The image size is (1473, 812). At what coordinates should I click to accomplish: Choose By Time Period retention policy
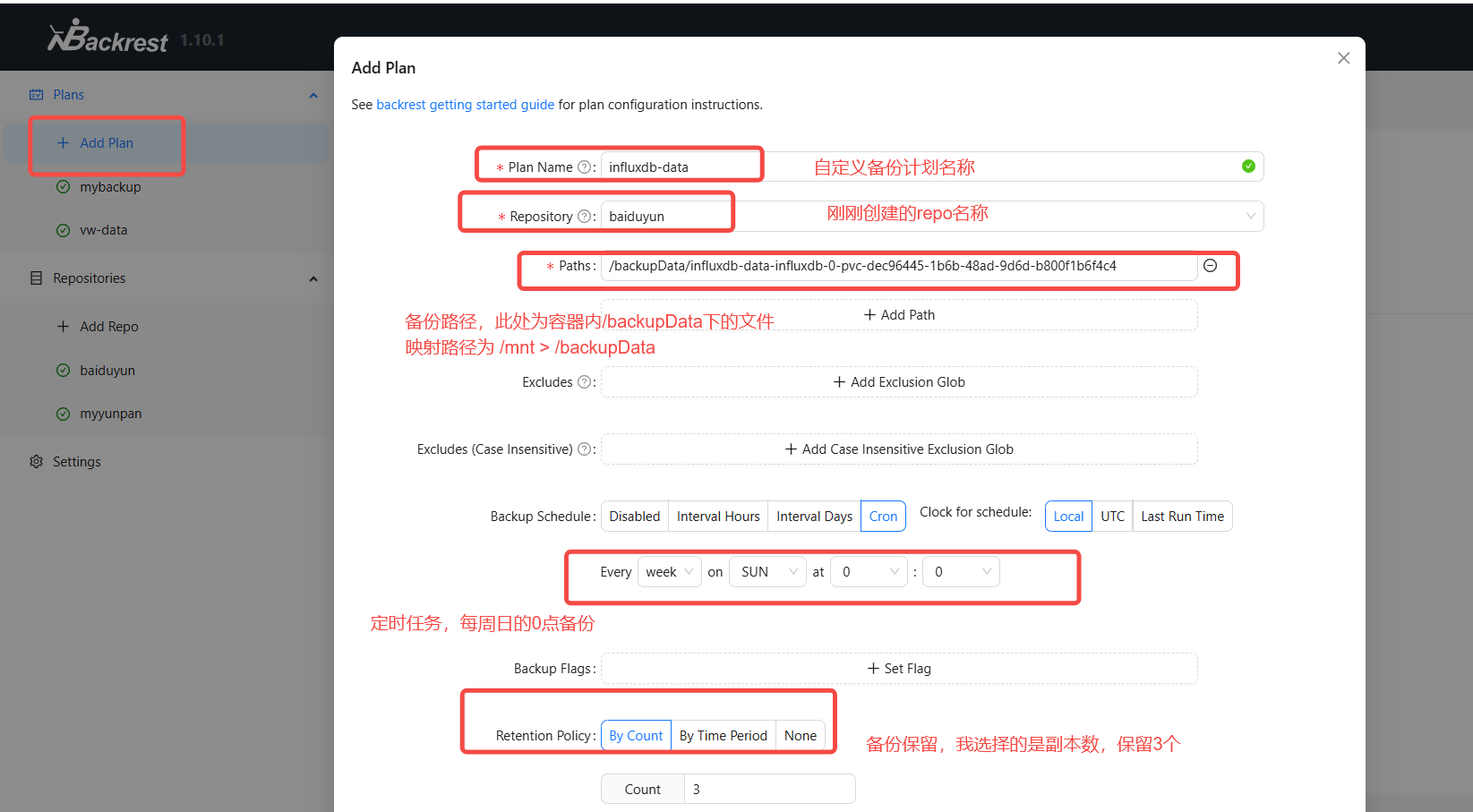tap(723, 736)
